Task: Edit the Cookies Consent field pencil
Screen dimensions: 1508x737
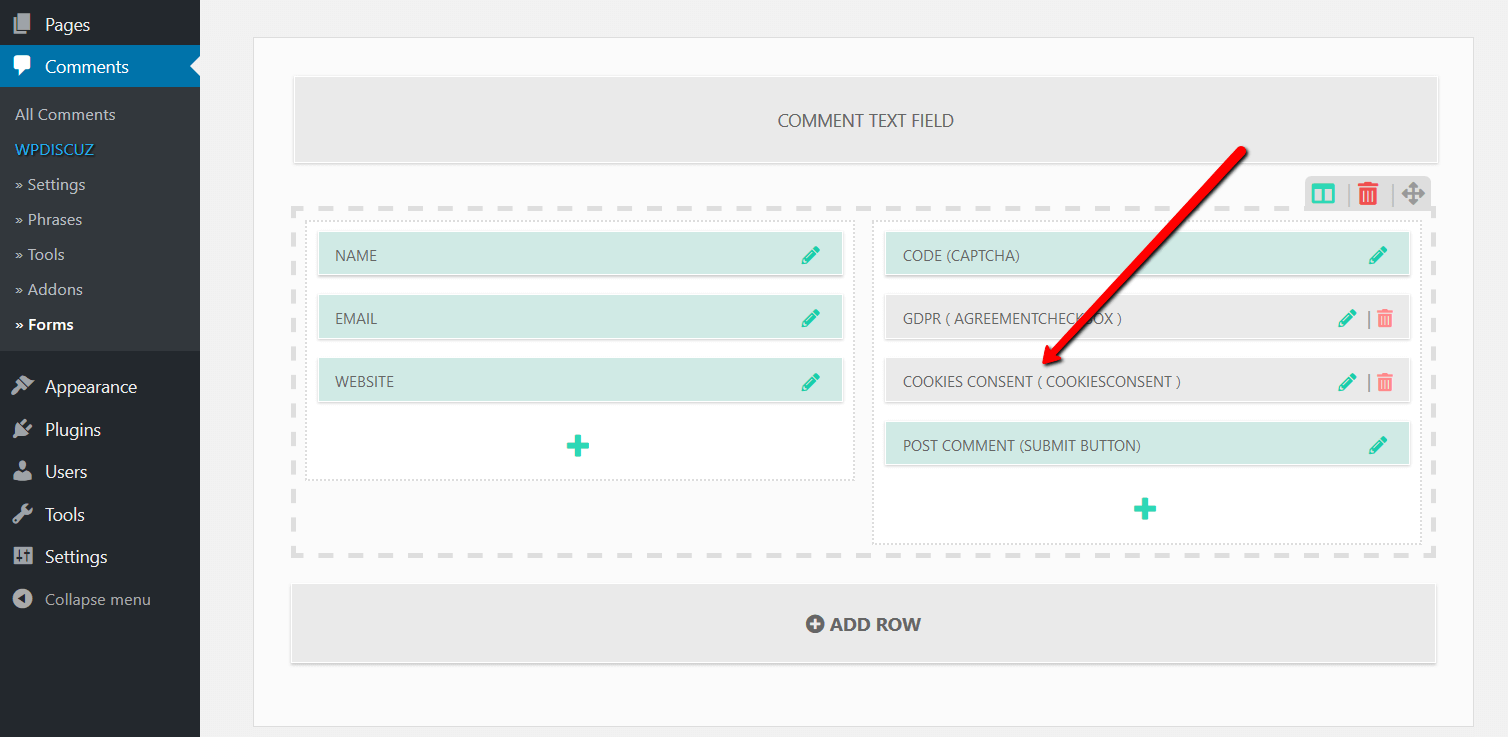Action: (x=1347, y=381)
